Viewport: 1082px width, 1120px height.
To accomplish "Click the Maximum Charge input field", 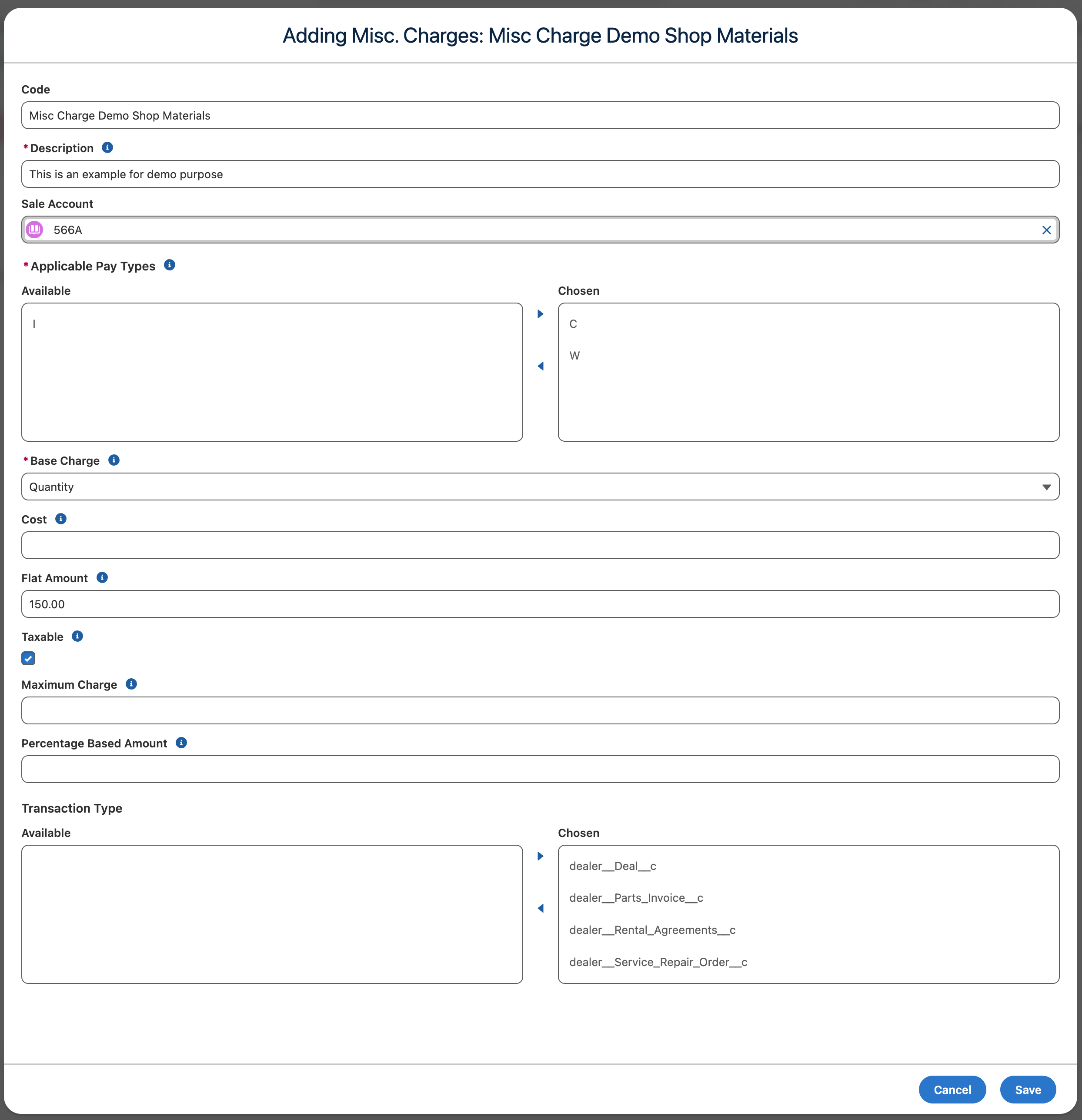I will 540,710.
